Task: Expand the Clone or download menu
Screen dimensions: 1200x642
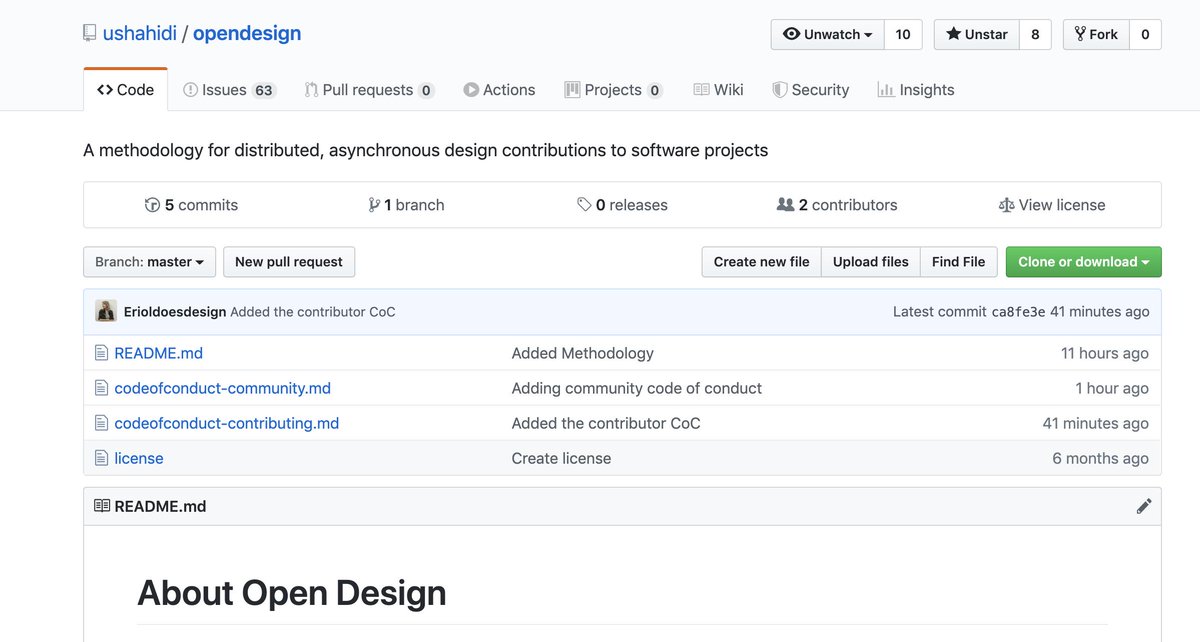Action: (x=1083, y=262)
